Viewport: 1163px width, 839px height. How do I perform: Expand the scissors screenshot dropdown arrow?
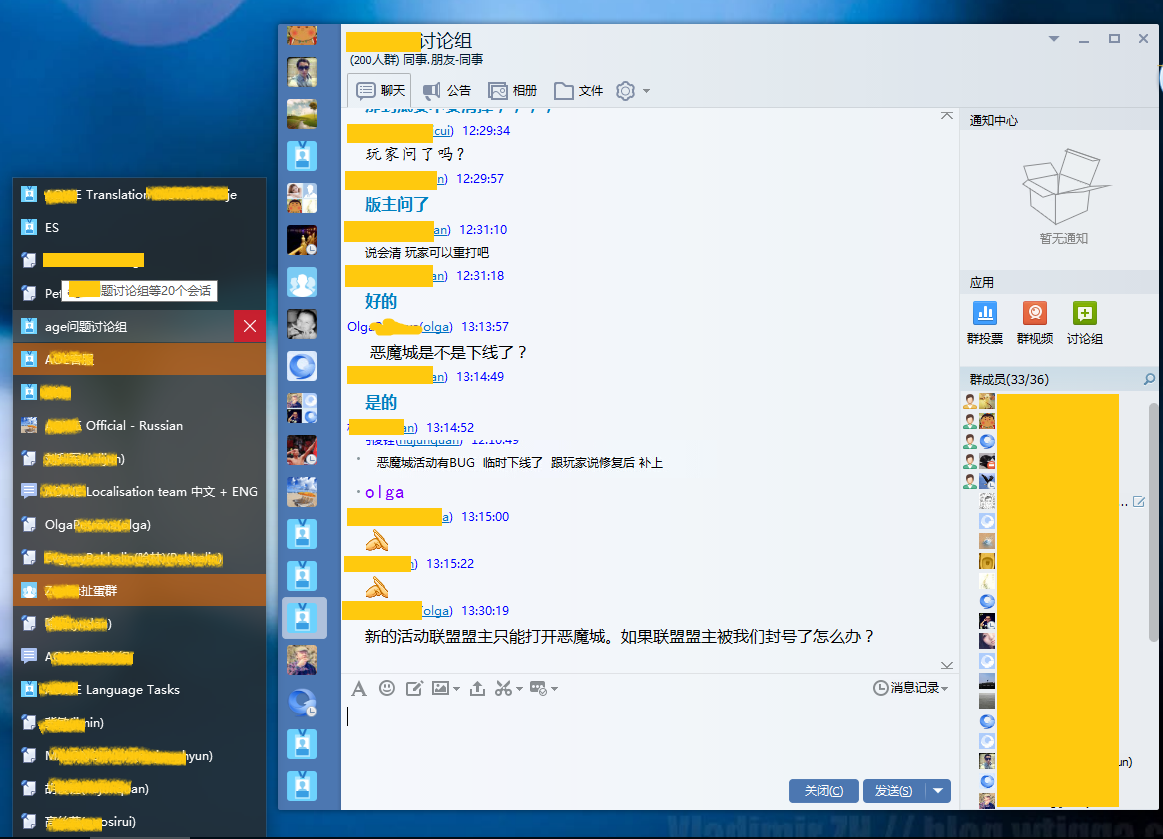[x=519, y=689]
